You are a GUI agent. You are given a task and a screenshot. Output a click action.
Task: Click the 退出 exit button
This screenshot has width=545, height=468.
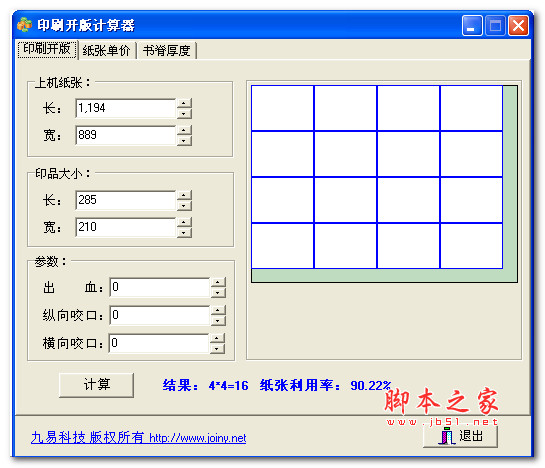pyautogui.click(x=461, y=437)
